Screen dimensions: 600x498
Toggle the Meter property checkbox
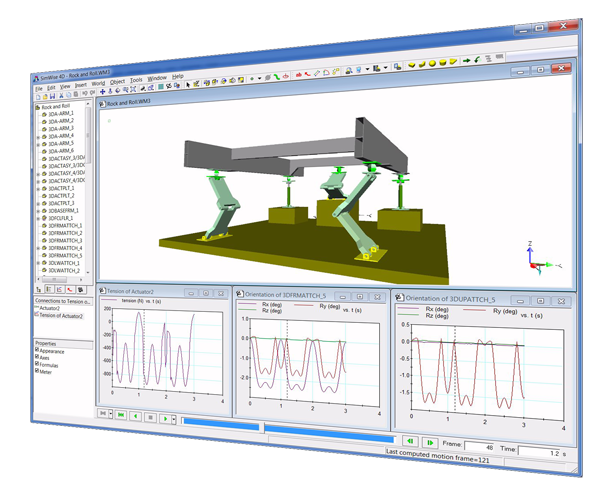(38, 373)
